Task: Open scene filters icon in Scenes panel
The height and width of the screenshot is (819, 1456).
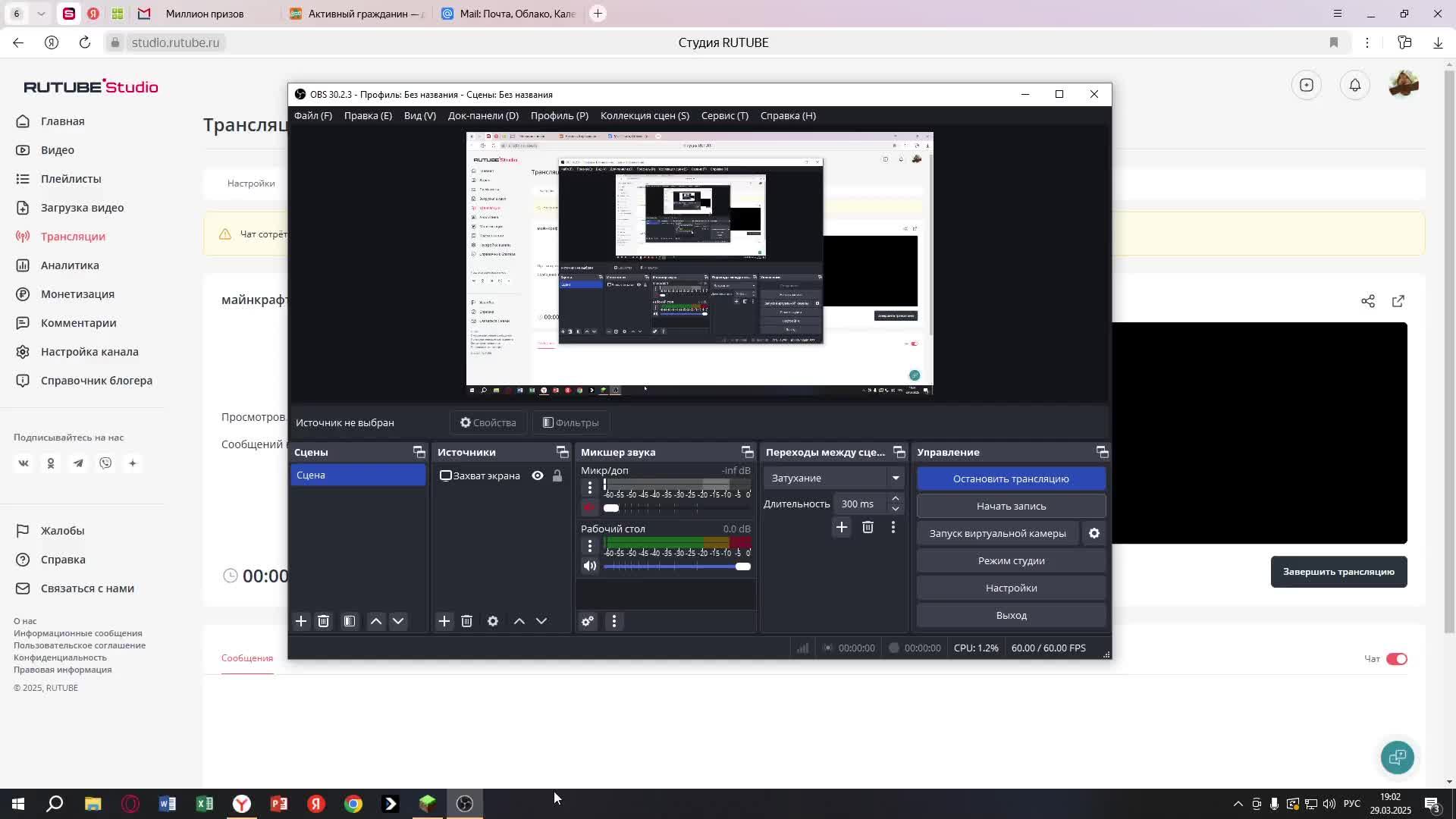Action: tap(350, 622)
